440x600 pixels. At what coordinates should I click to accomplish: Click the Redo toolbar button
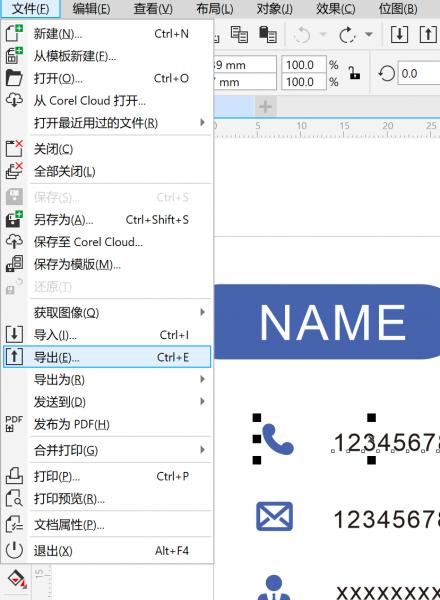[347, 35]
